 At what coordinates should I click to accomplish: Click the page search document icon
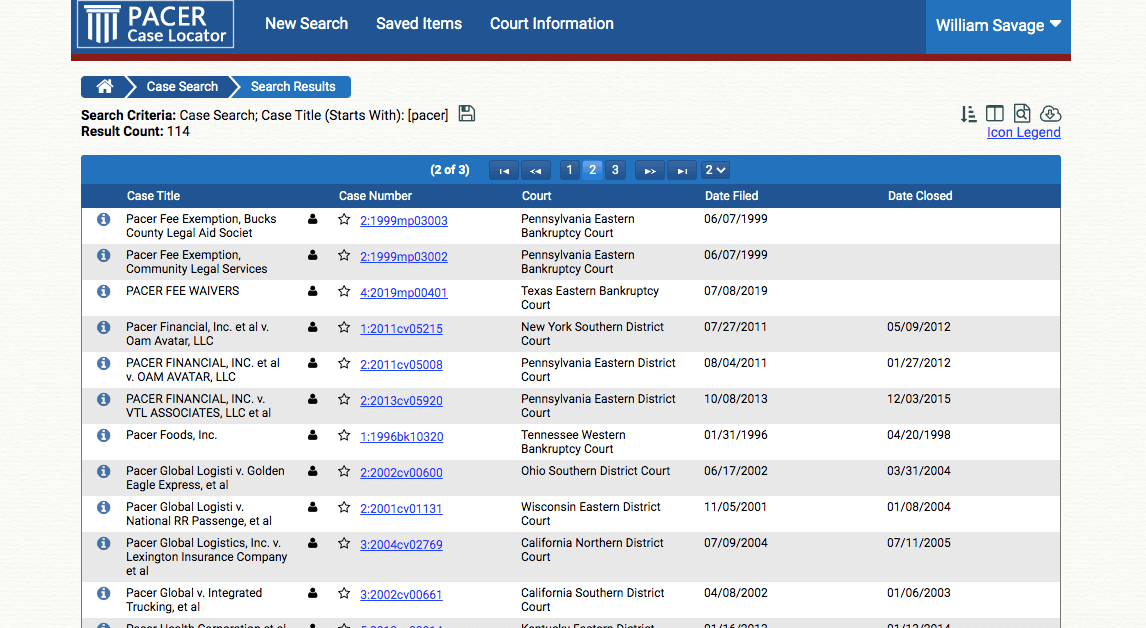(x=1022, y=113)
